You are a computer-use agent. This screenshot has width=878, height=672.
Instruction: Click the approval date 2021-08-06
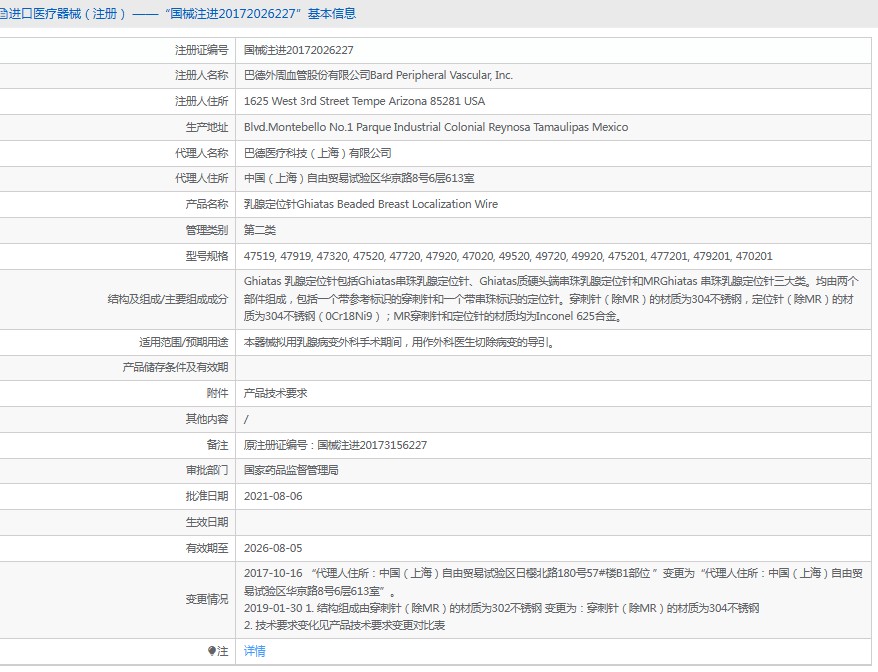273,496
